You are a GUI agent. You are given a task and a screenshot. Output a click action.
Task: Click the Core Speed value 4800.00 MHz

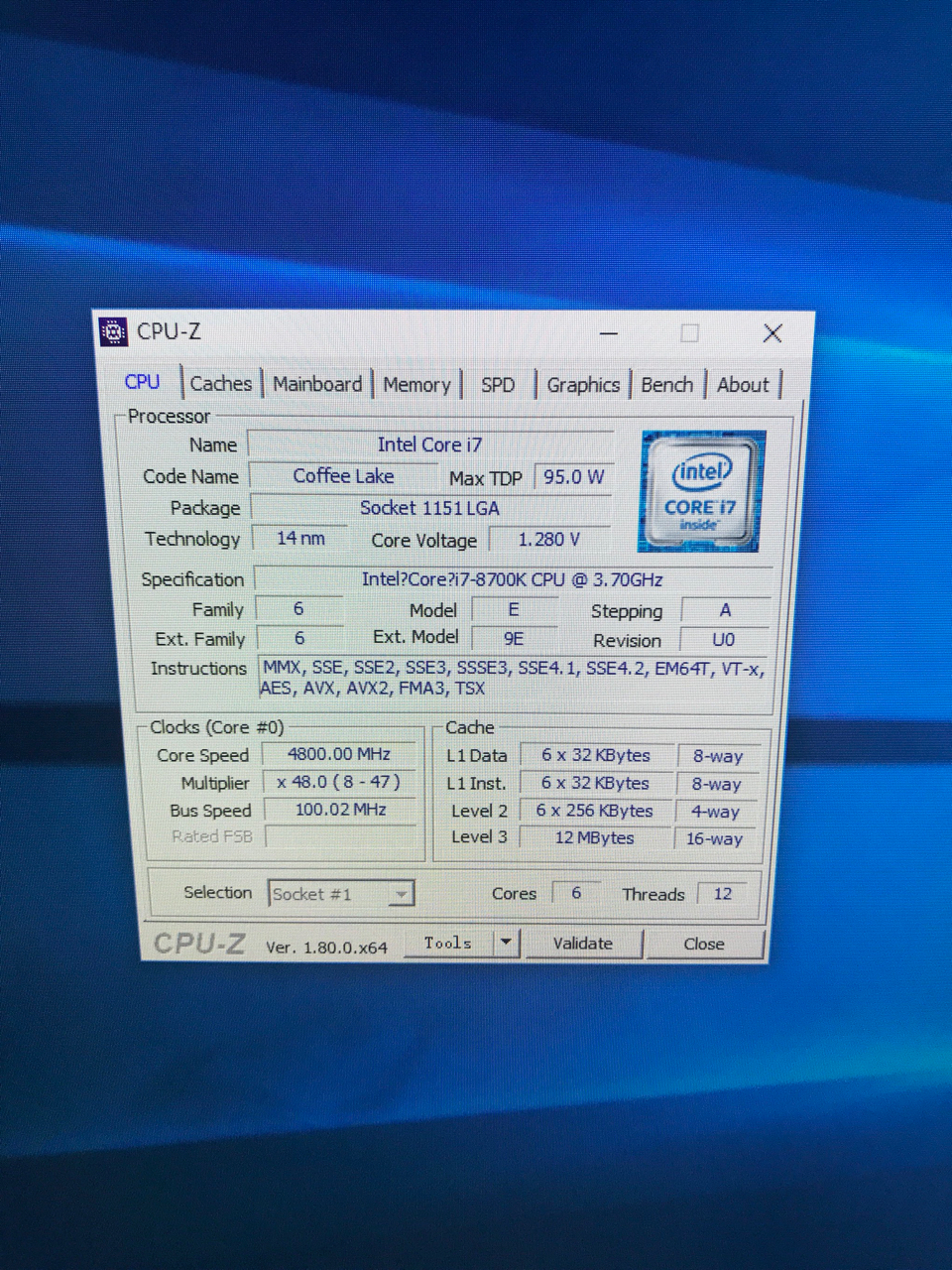[339, 754]
